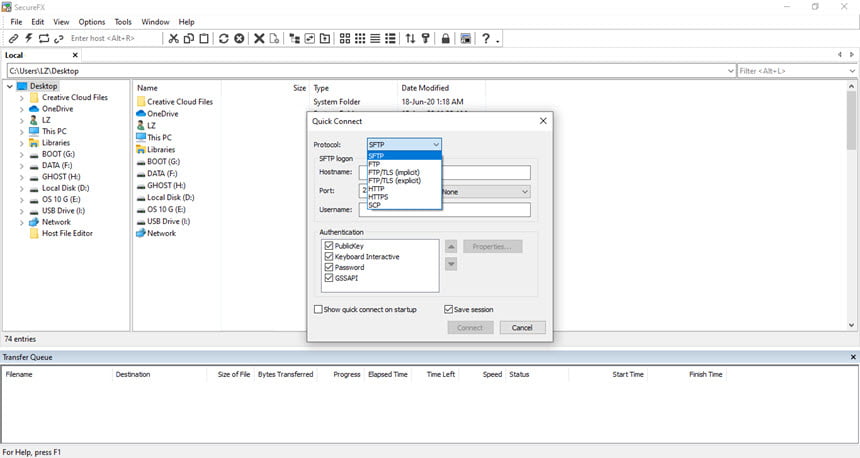Click the Connect button in dialog
The image size is (860, 458).
point(470,327)
